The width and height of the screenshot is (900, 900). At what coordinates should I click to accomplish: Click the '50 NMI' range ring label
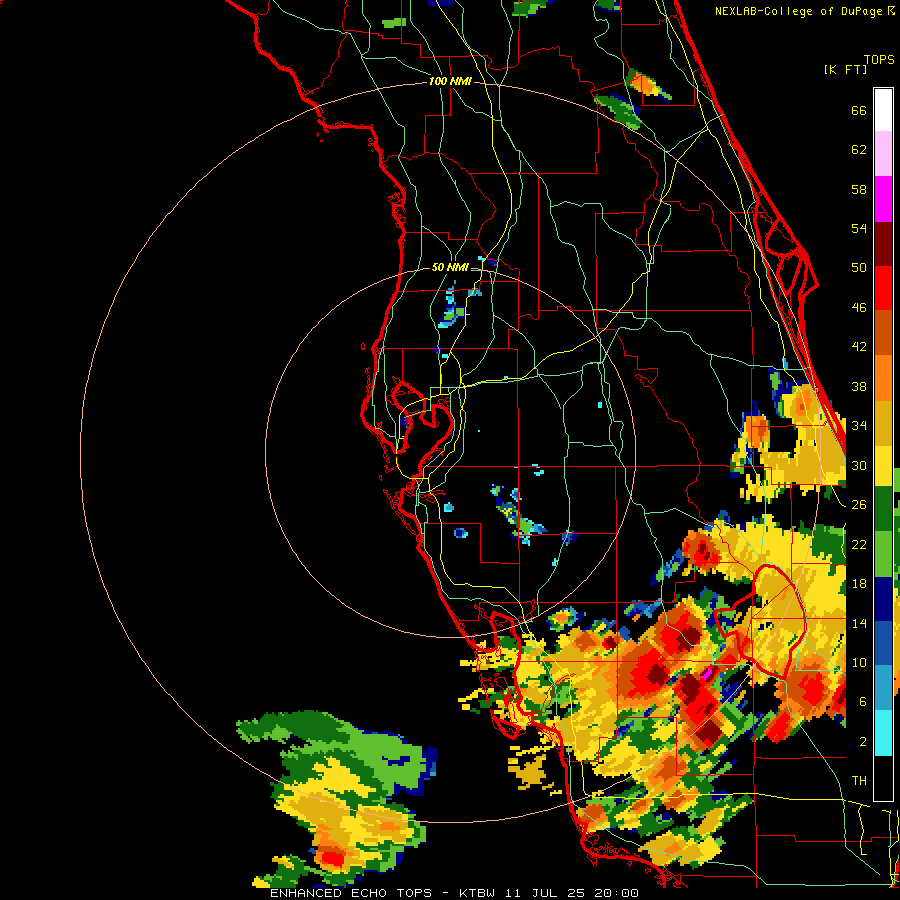450,267
